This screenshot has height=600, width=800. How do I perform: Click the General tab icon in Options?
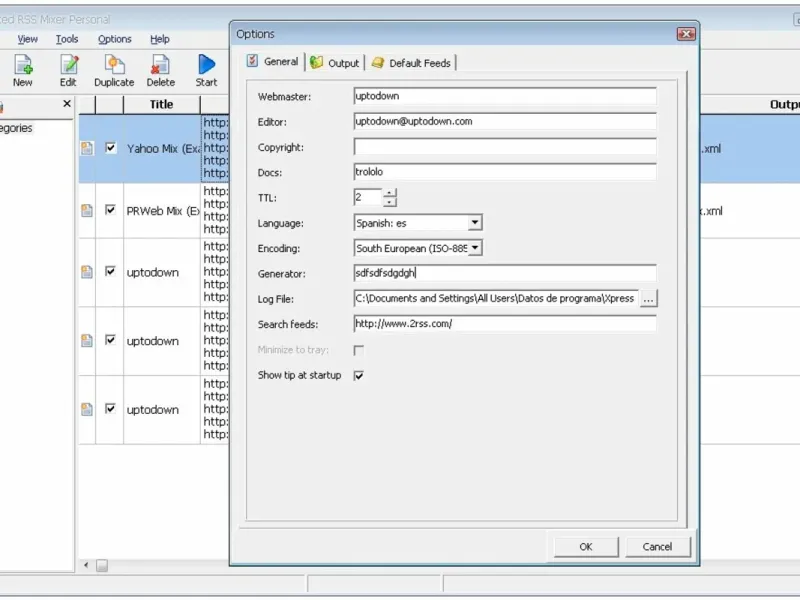tap(252, 61)
